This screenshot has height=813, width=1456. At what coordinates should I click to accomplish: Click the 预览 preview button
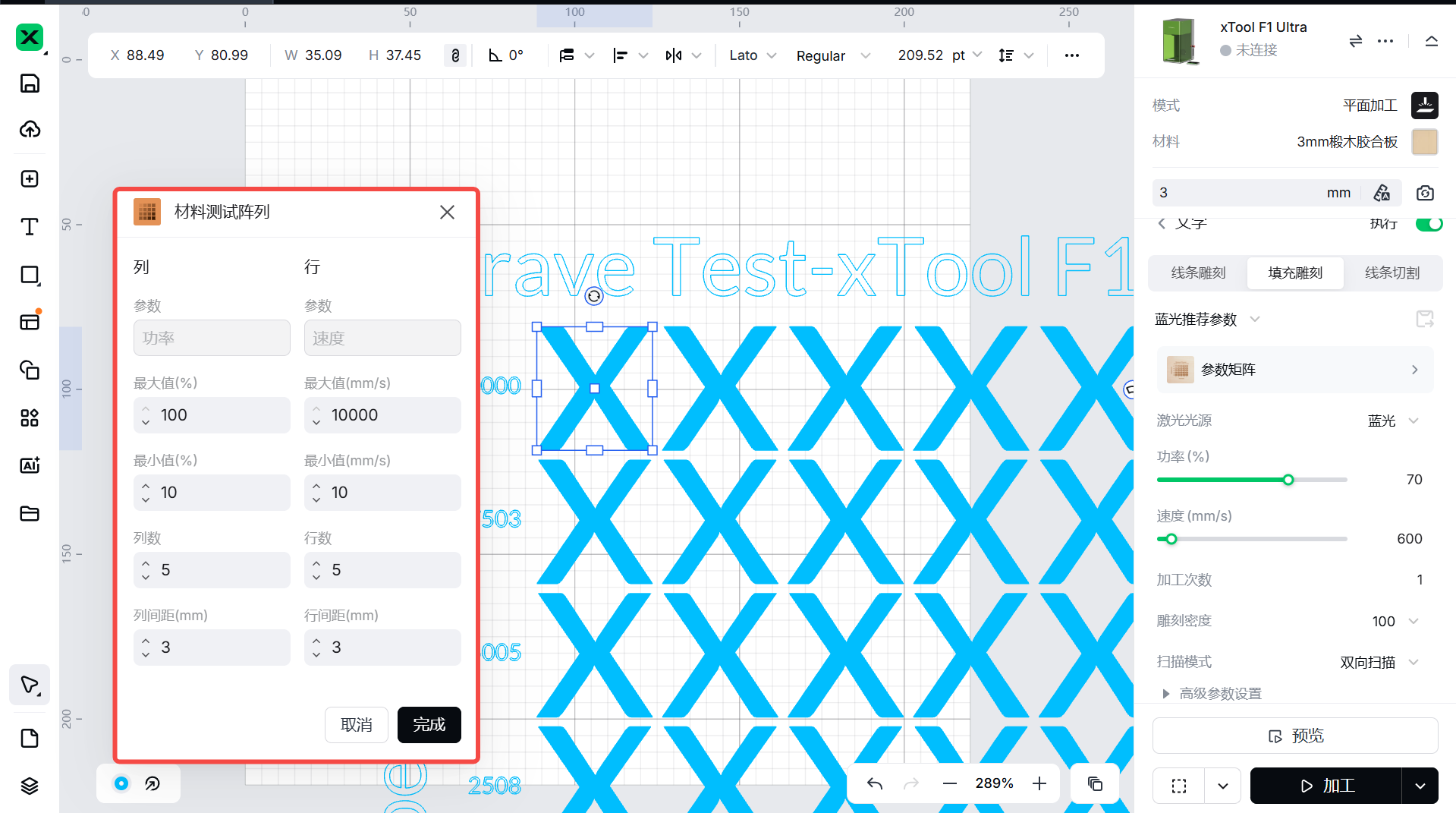(x=1295, y=736)
